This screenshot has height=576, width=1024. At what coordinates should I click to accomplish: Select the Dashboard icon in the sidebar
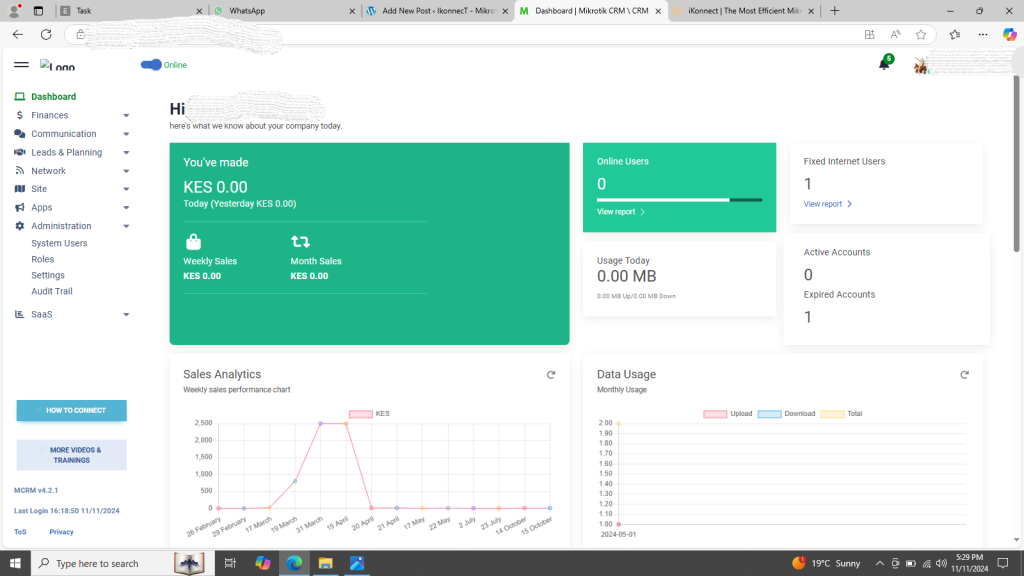(21, 96)
